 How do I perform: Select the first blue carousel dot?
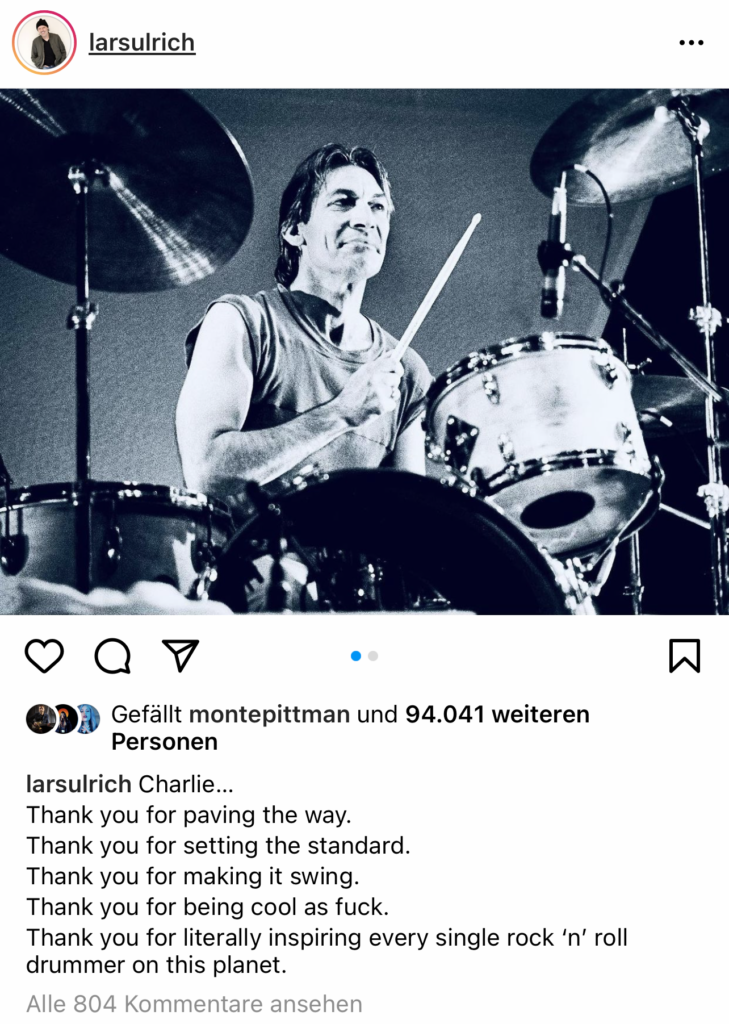click(356, 656)
